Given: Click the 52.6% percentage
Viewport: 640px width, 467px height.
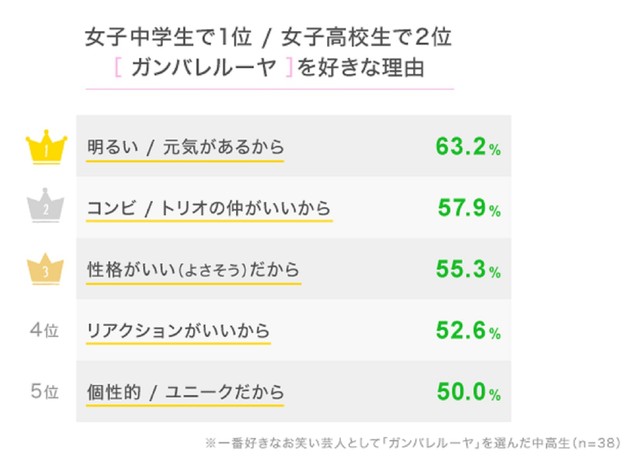Looking at the screenshot, I should (468, 331).
